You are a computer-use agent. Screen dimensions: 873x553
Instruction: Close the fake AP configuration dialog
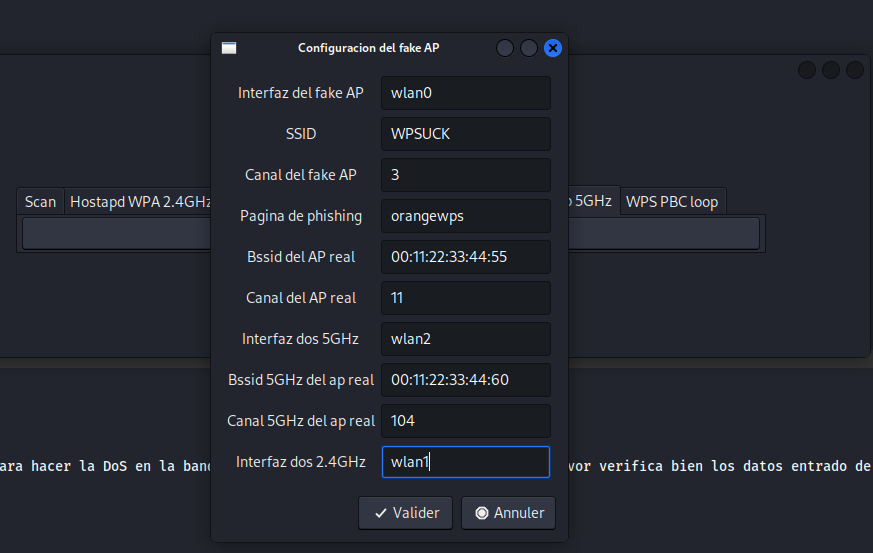click(553, 48)
